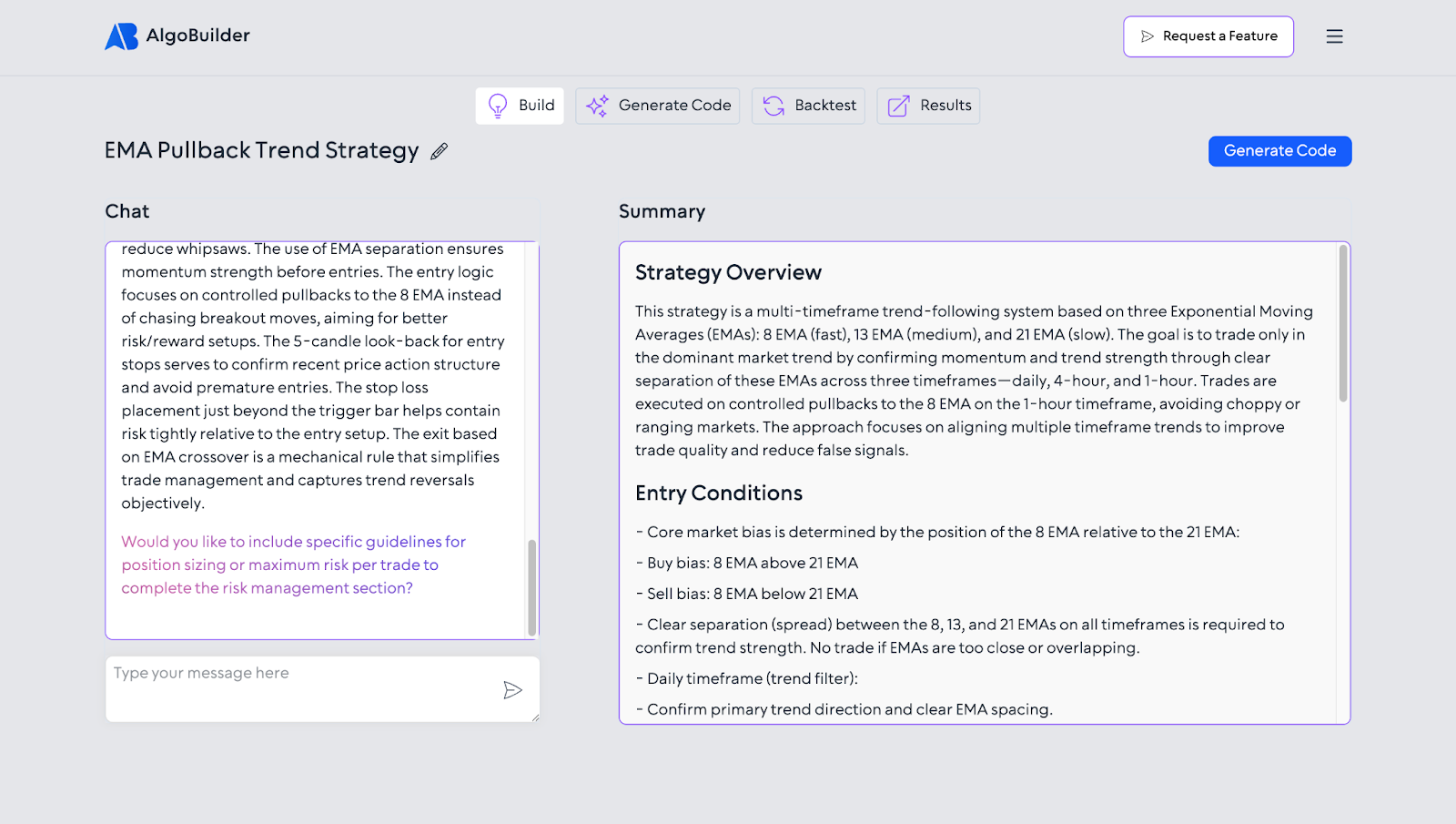Open the Results tab

pos(945,106)
